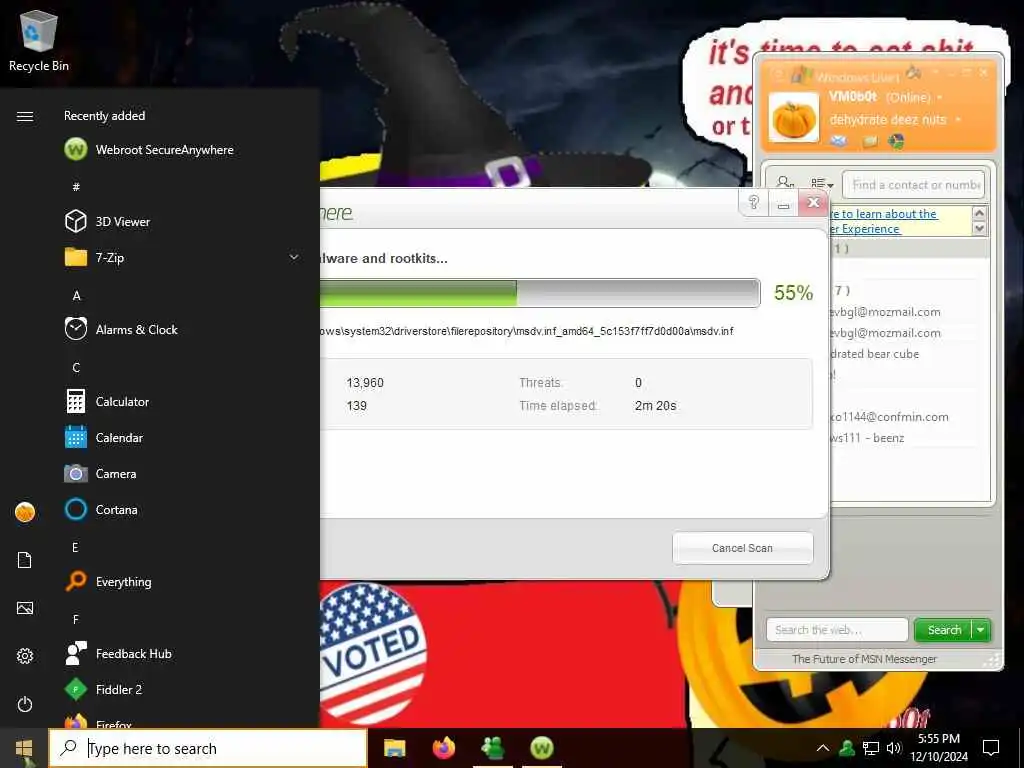Open Documents from Start sidebar

tap(25, 560)
